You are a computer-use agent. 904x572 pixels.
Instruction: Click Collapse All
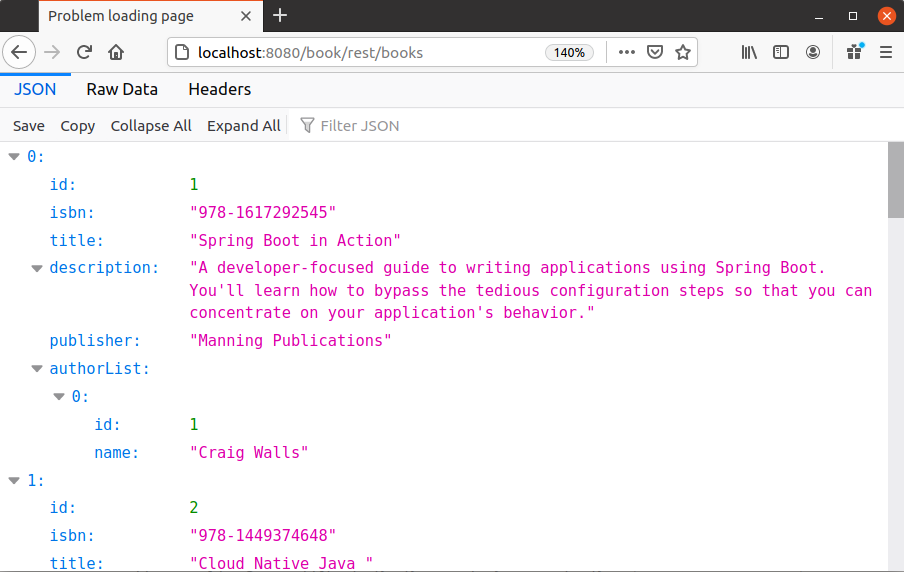(150, 126)
